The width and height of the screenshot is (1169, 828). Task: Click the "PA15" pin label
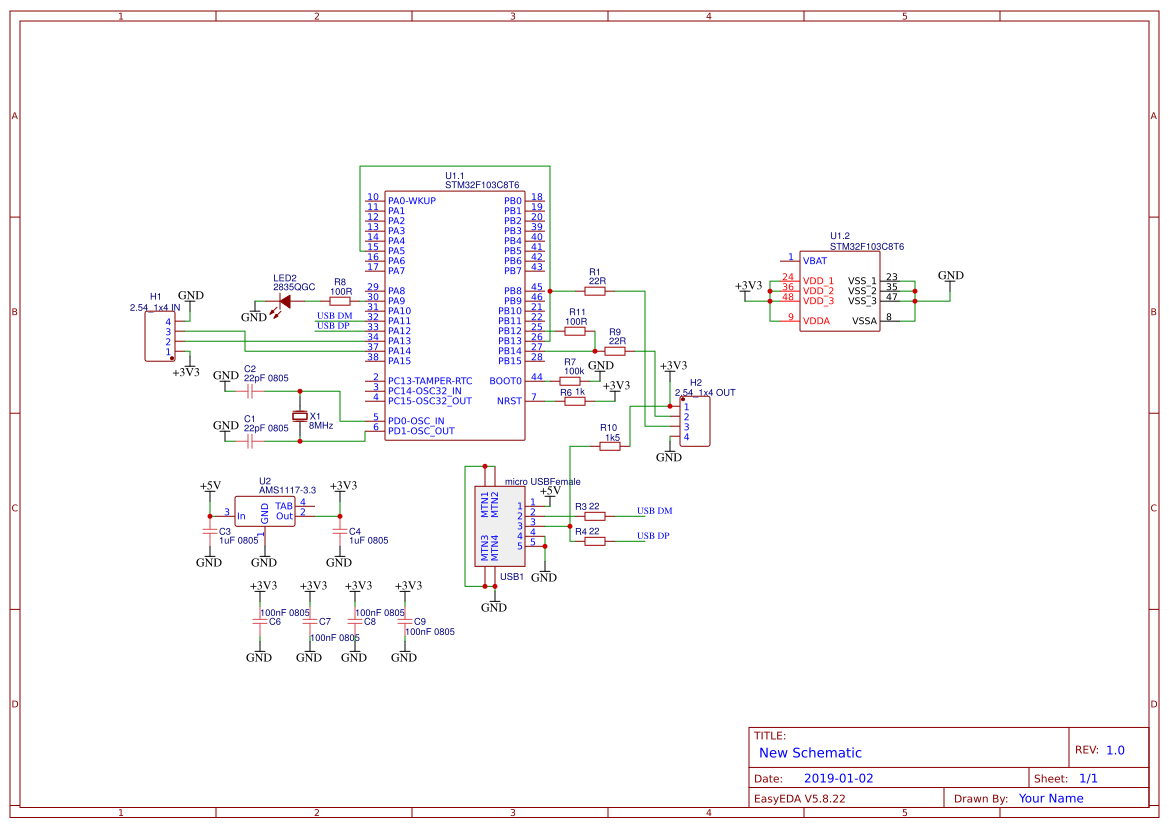[399, 361]
